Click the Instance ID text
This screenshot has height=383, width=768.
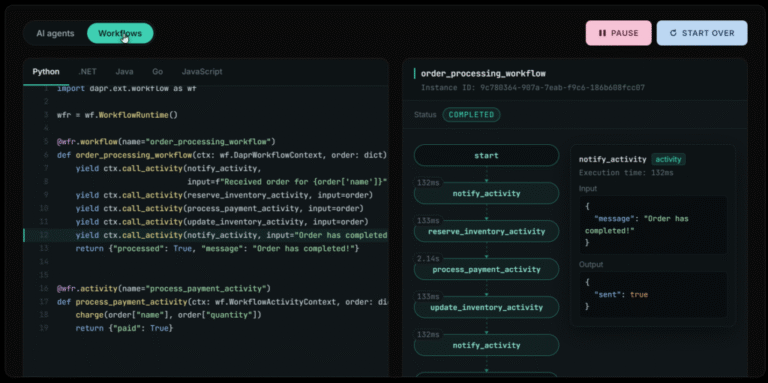(x=533, y=88)
